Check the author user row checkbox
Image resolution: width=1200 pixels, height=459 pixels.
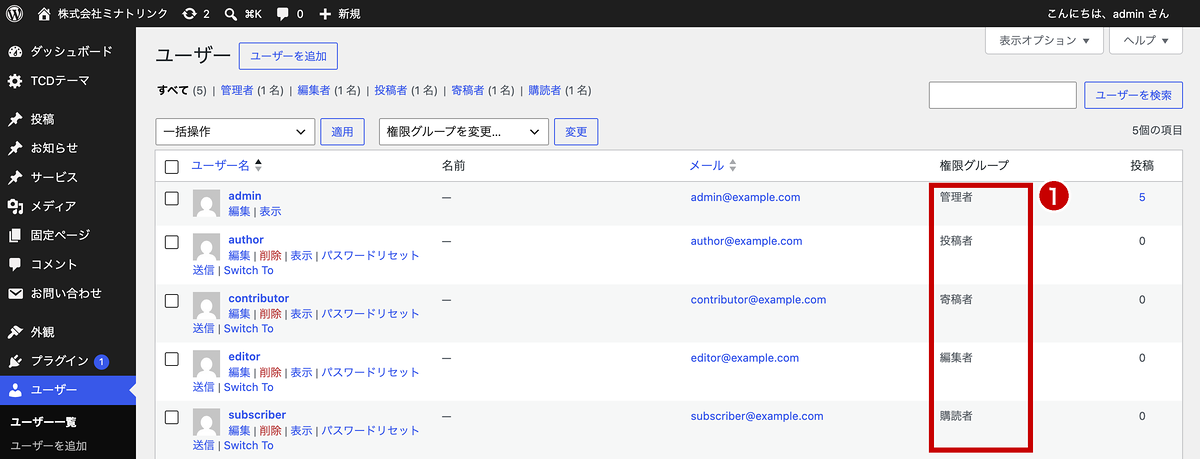(172, 242)
